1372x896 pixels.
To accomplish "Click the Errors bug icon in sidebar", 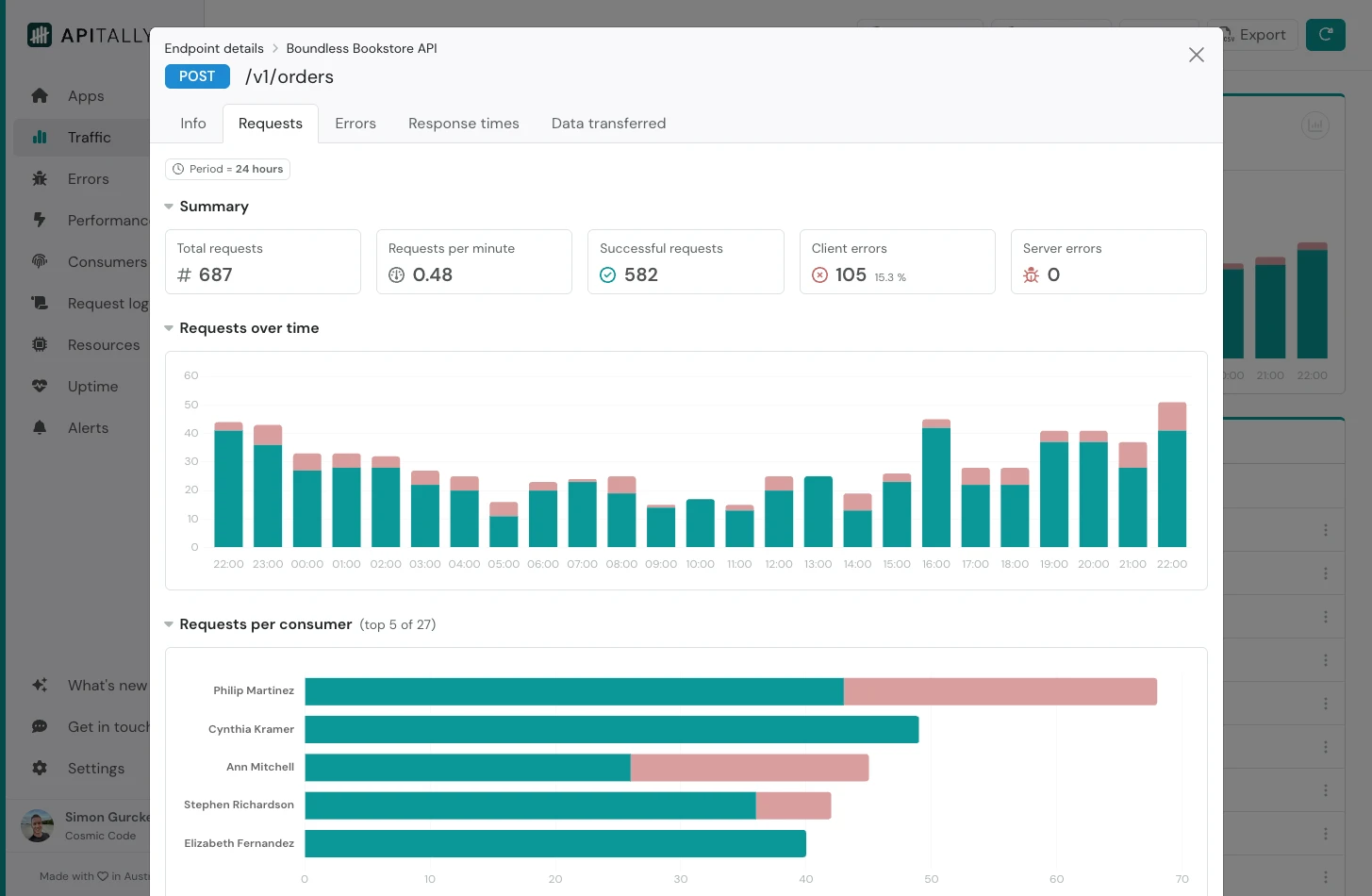I will 40,178.
